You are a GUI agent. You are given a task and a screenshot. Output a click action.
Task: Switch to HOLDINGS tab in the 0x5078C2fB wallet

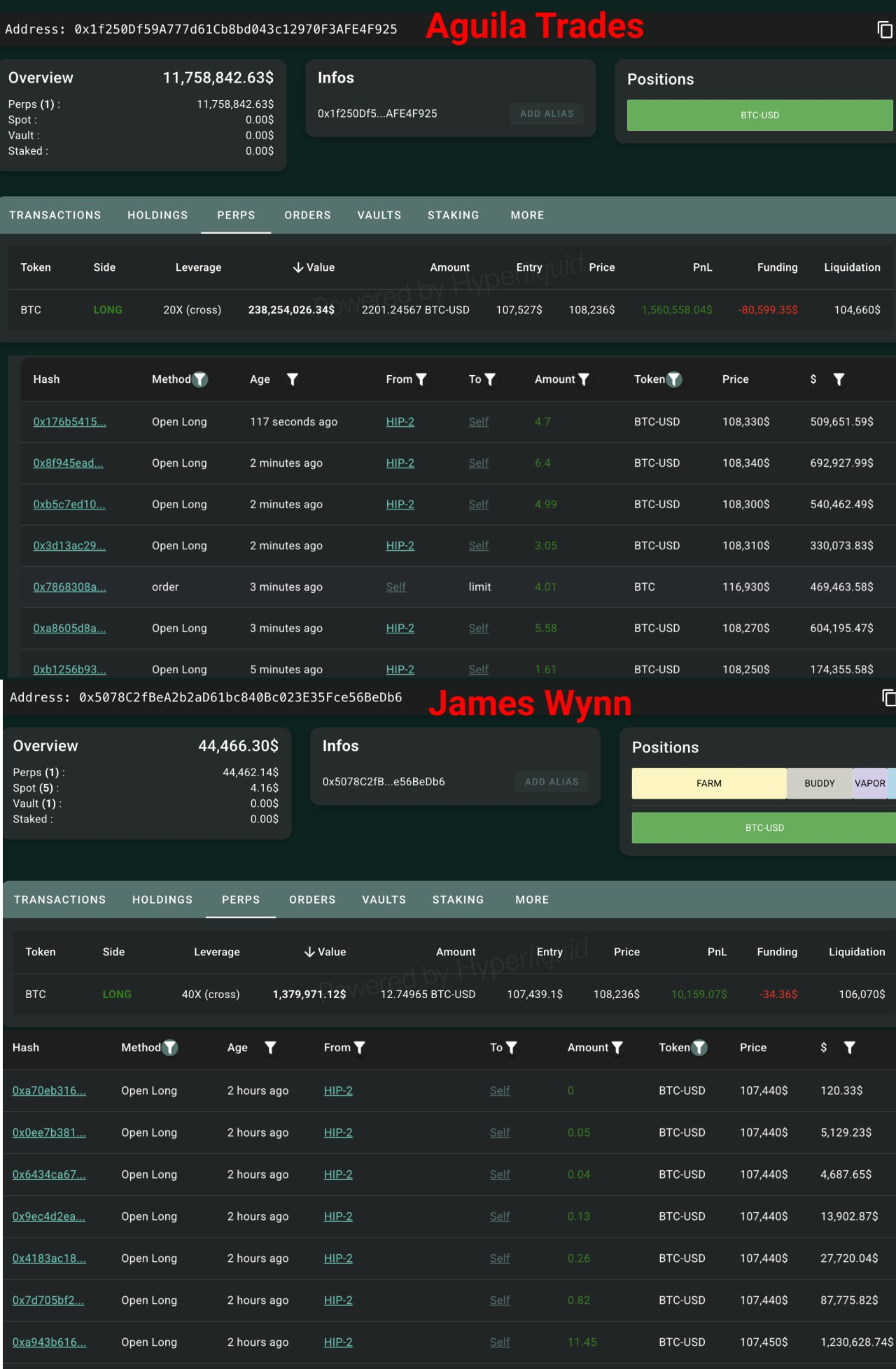click(162, 899)
